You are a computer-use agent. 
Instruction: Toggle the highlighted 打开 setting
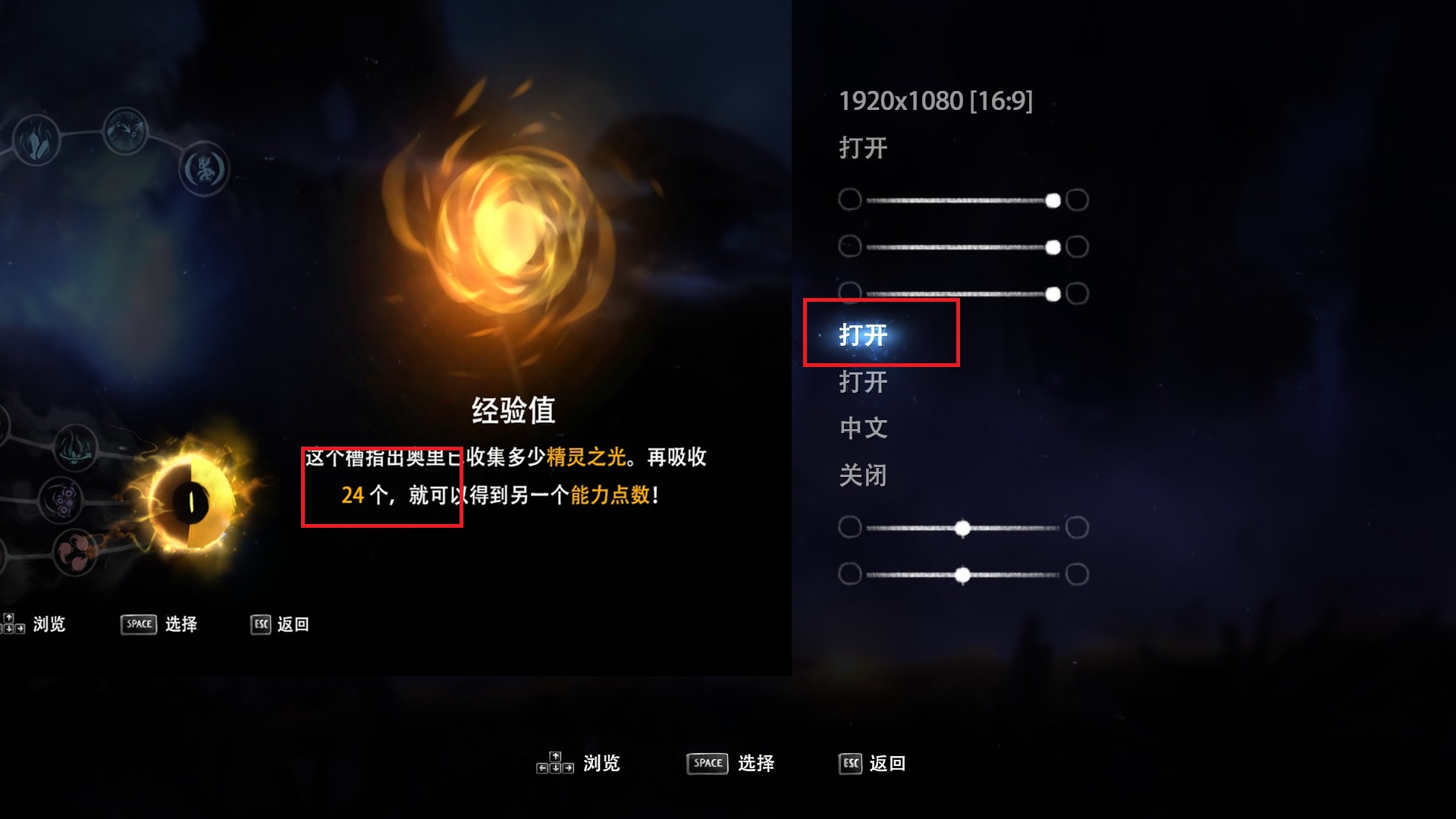pyautogui.click(x=863, y=334)
